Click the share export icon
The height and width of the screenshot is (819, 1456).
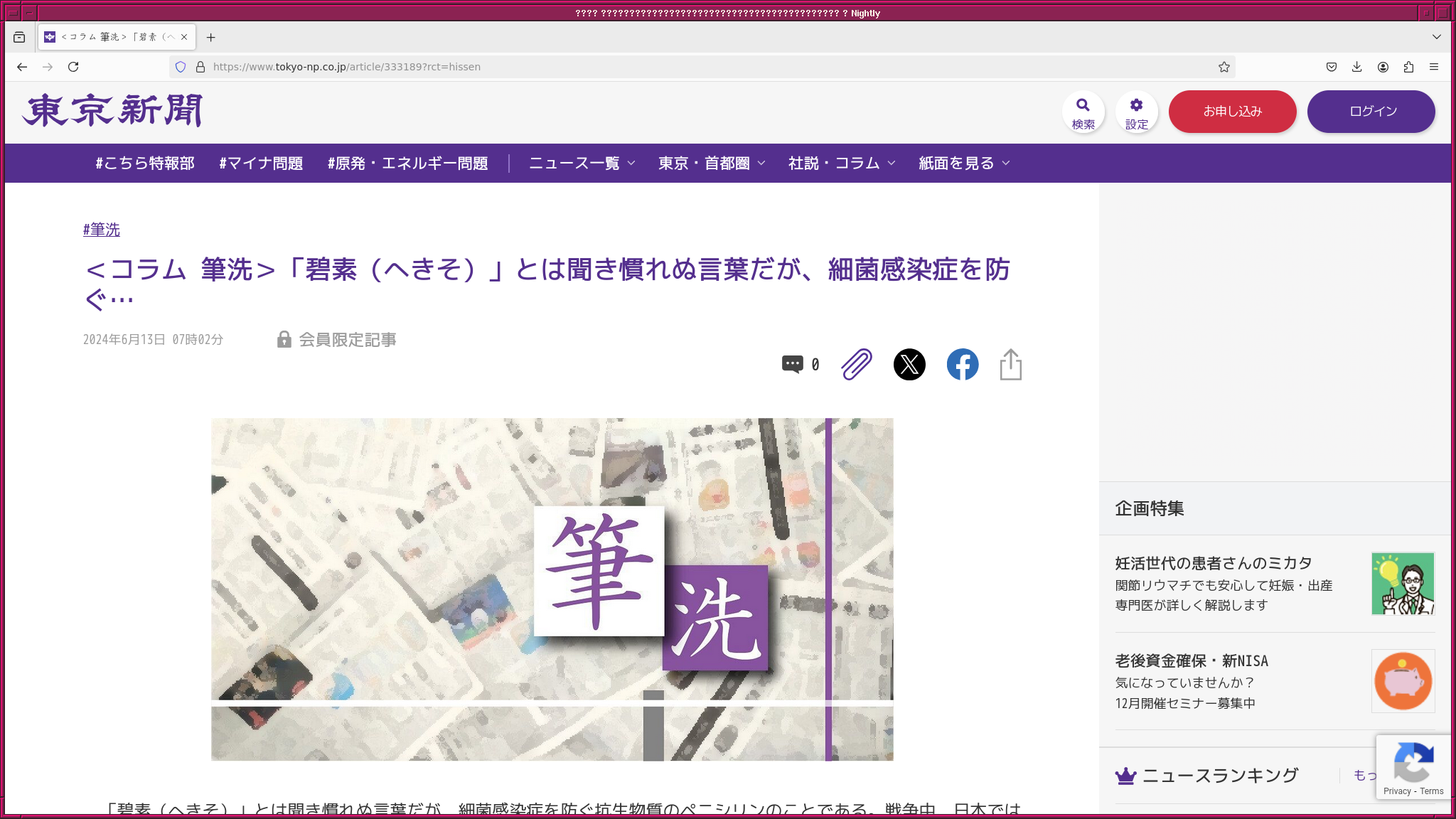click(x=1010, y=364)
